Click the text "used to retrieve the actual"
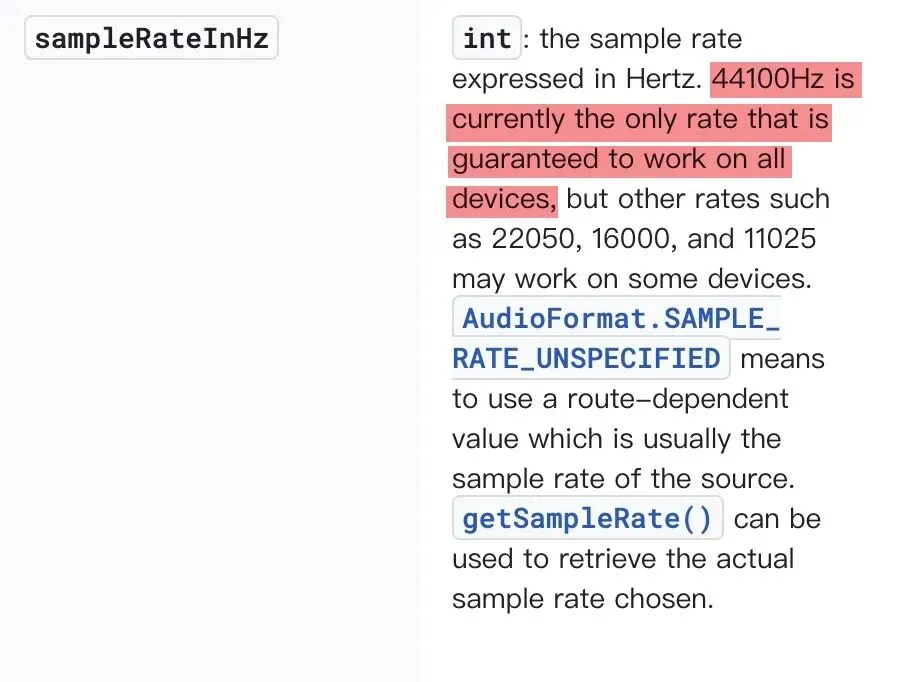This screenshot has height=682, width=916. (622, 559)
